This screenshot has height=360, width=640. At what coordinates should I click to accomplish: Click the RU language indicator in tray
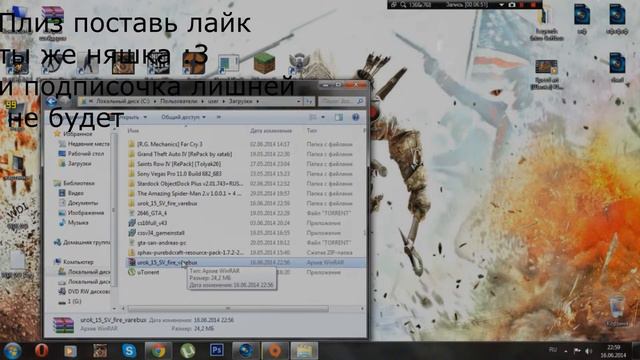pyautogui.click(x=553, y=350)
